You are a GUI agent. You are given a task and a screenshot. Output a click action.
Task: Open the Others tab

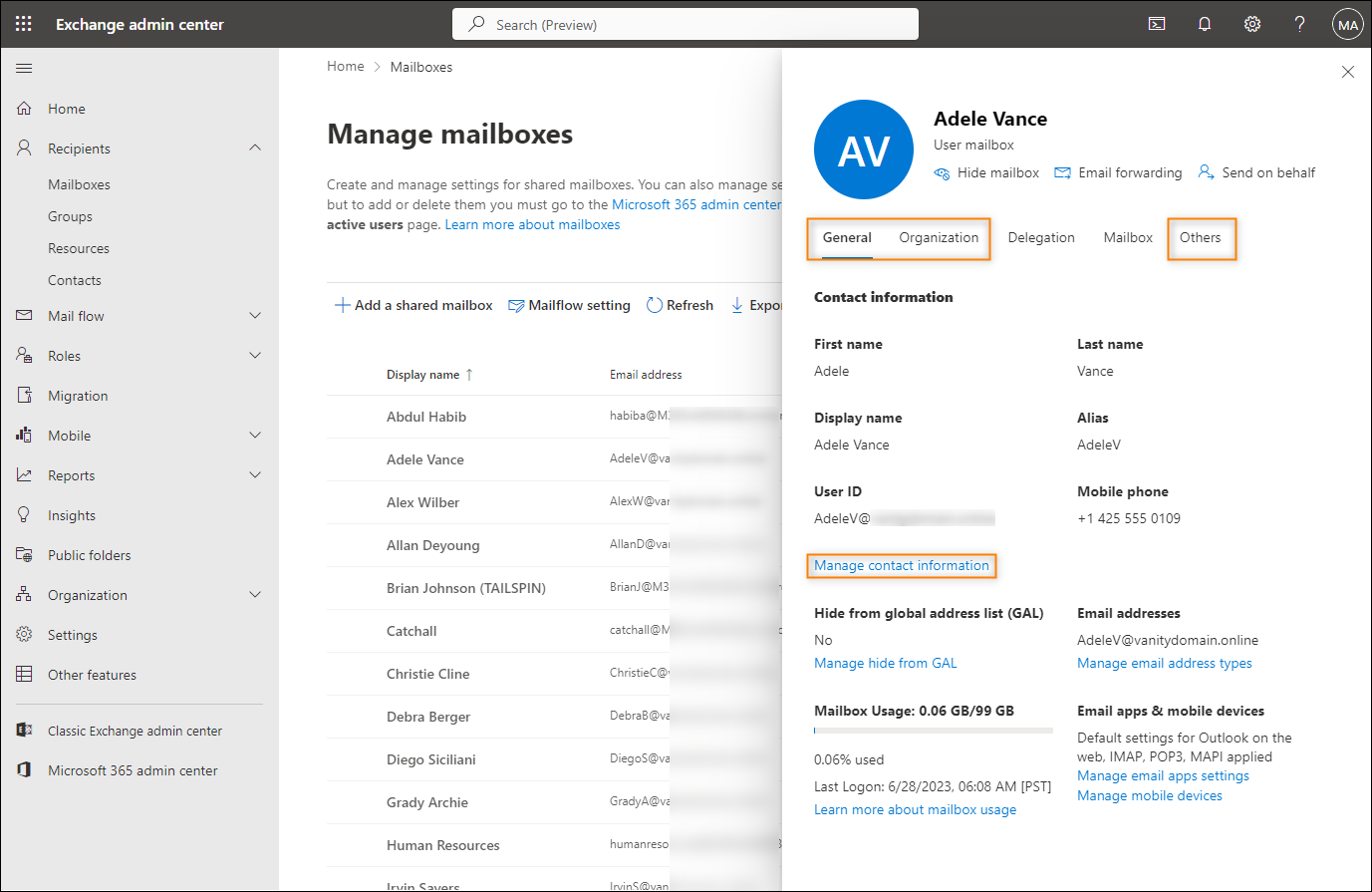point(1201,237)
